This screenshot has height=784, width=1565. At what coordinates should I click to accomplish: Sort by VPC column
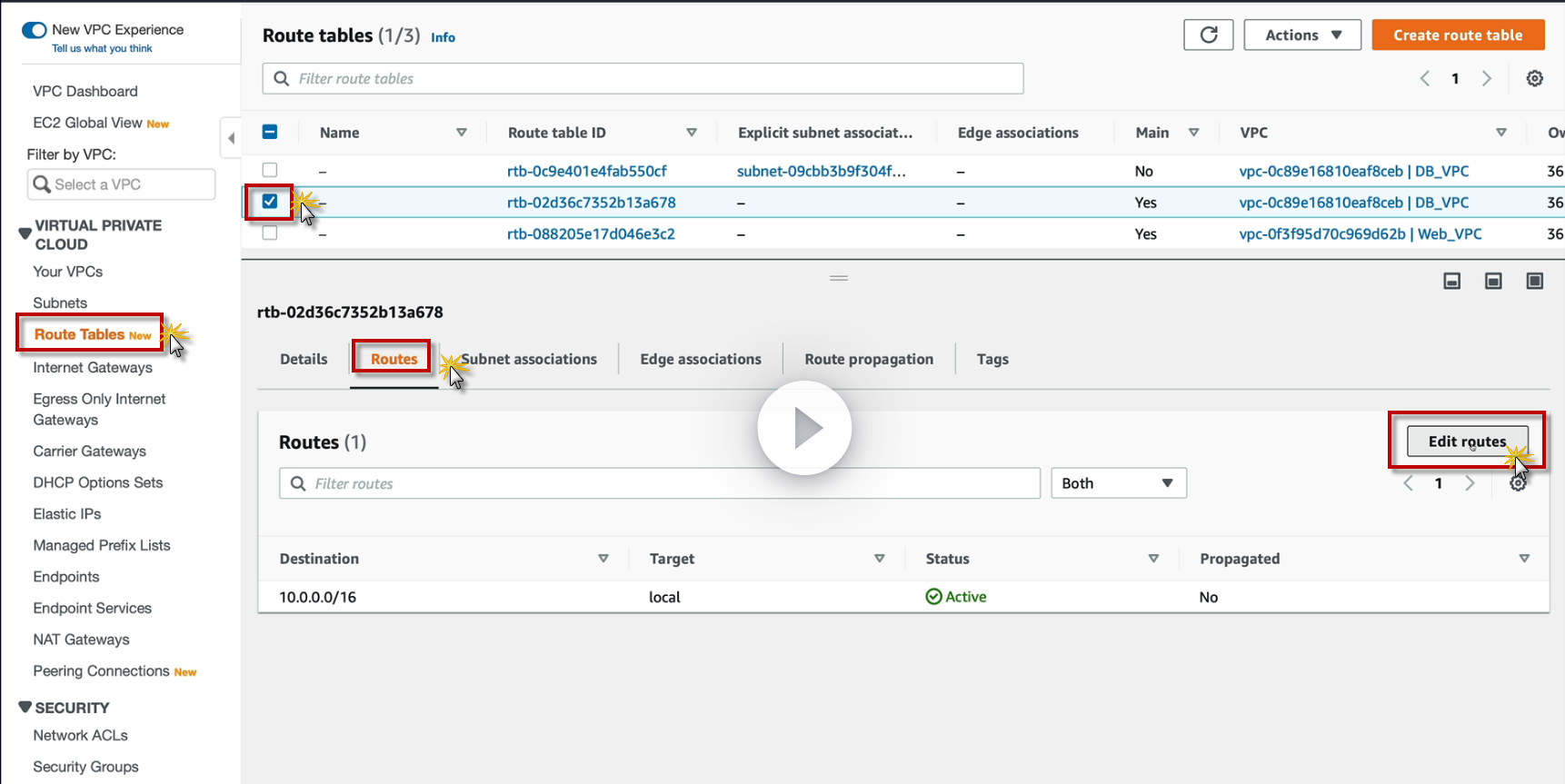click(1501, 133)
